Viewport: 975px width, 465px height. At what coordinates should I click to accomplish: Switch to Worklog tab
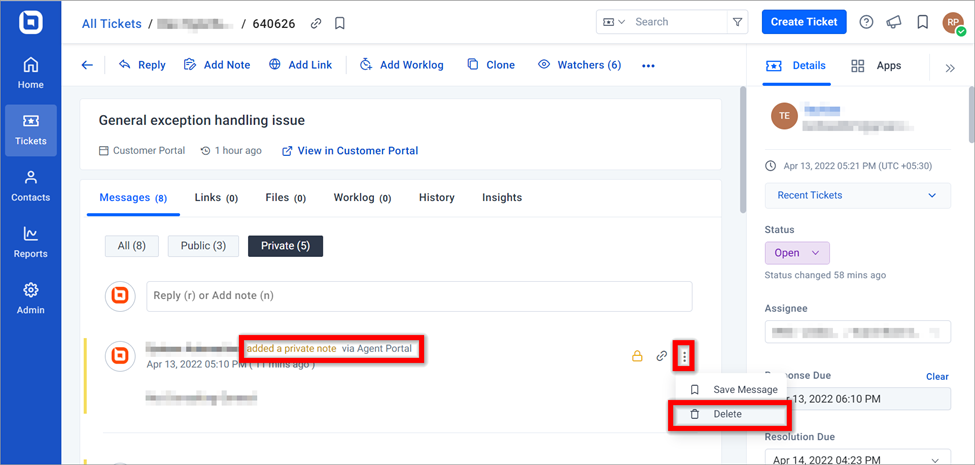(362, 198)
